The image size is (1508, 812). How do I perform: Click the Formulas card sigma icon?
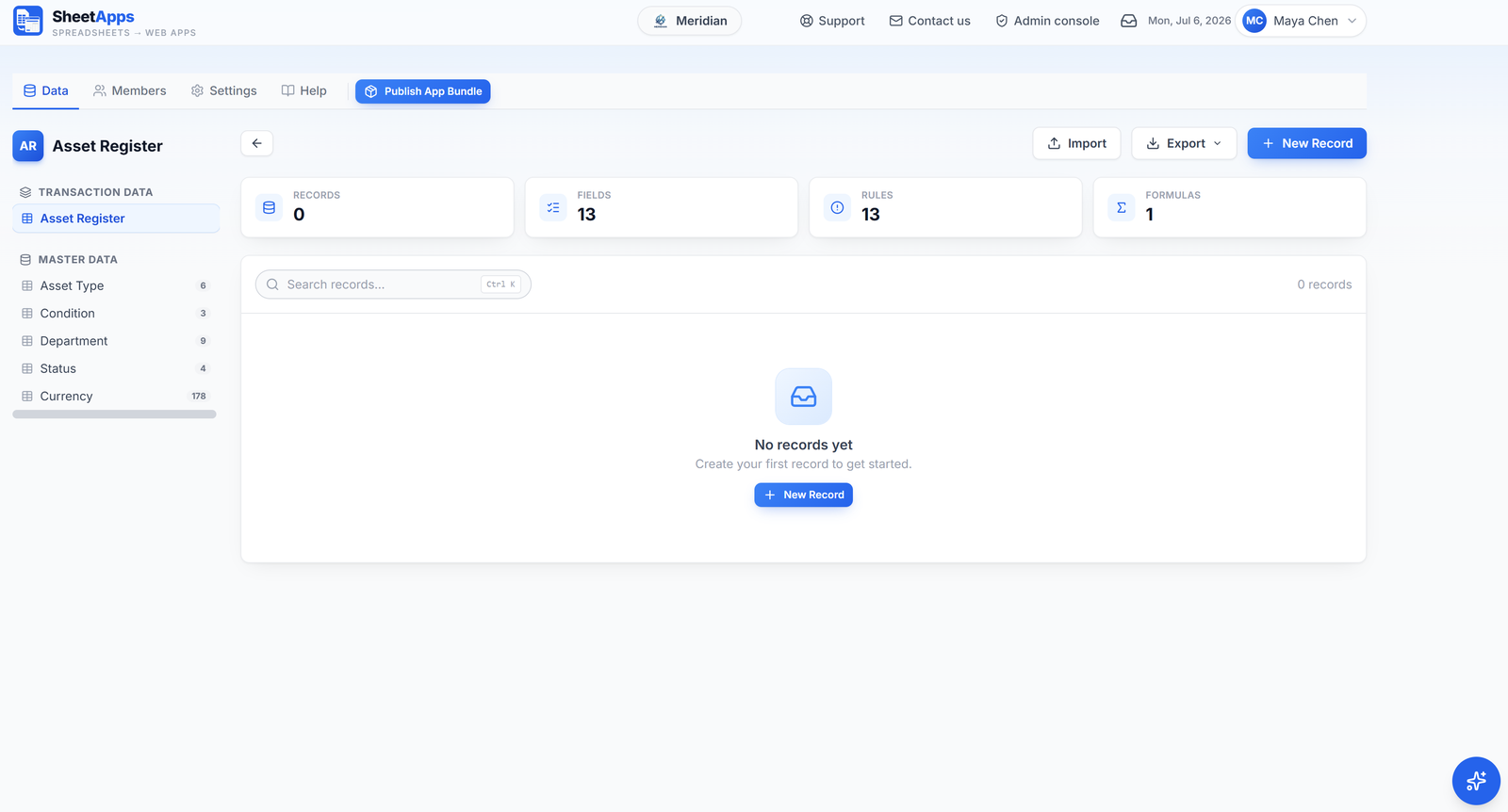coord(1122,207)
